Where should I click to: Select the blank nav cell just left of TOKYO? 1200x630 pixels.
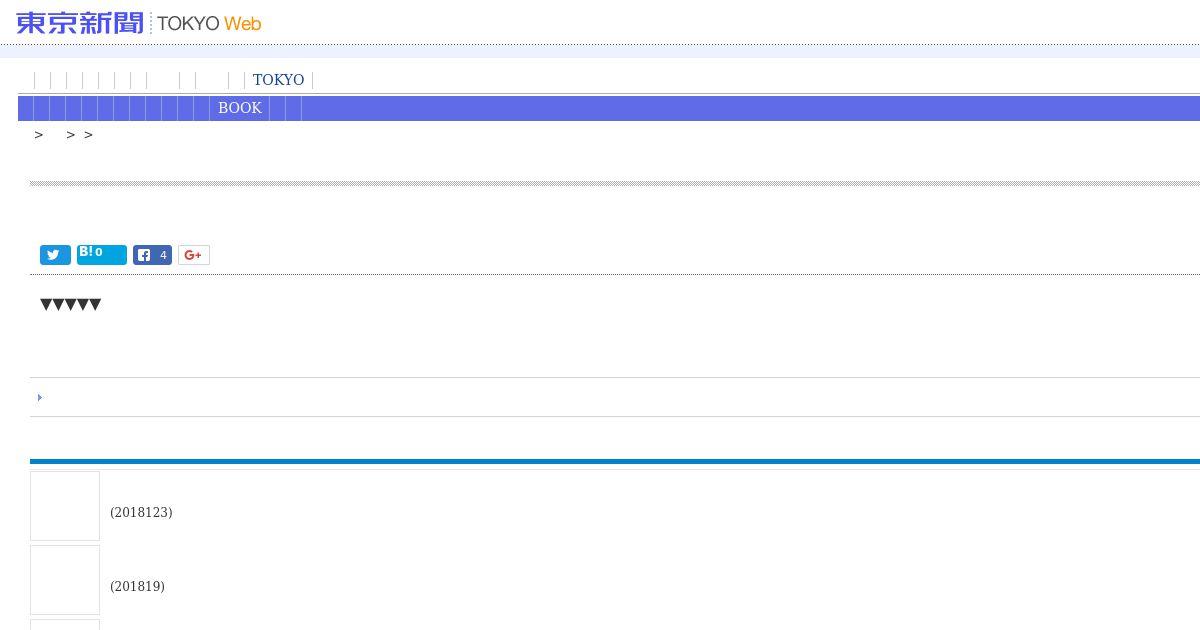point(237,80)
